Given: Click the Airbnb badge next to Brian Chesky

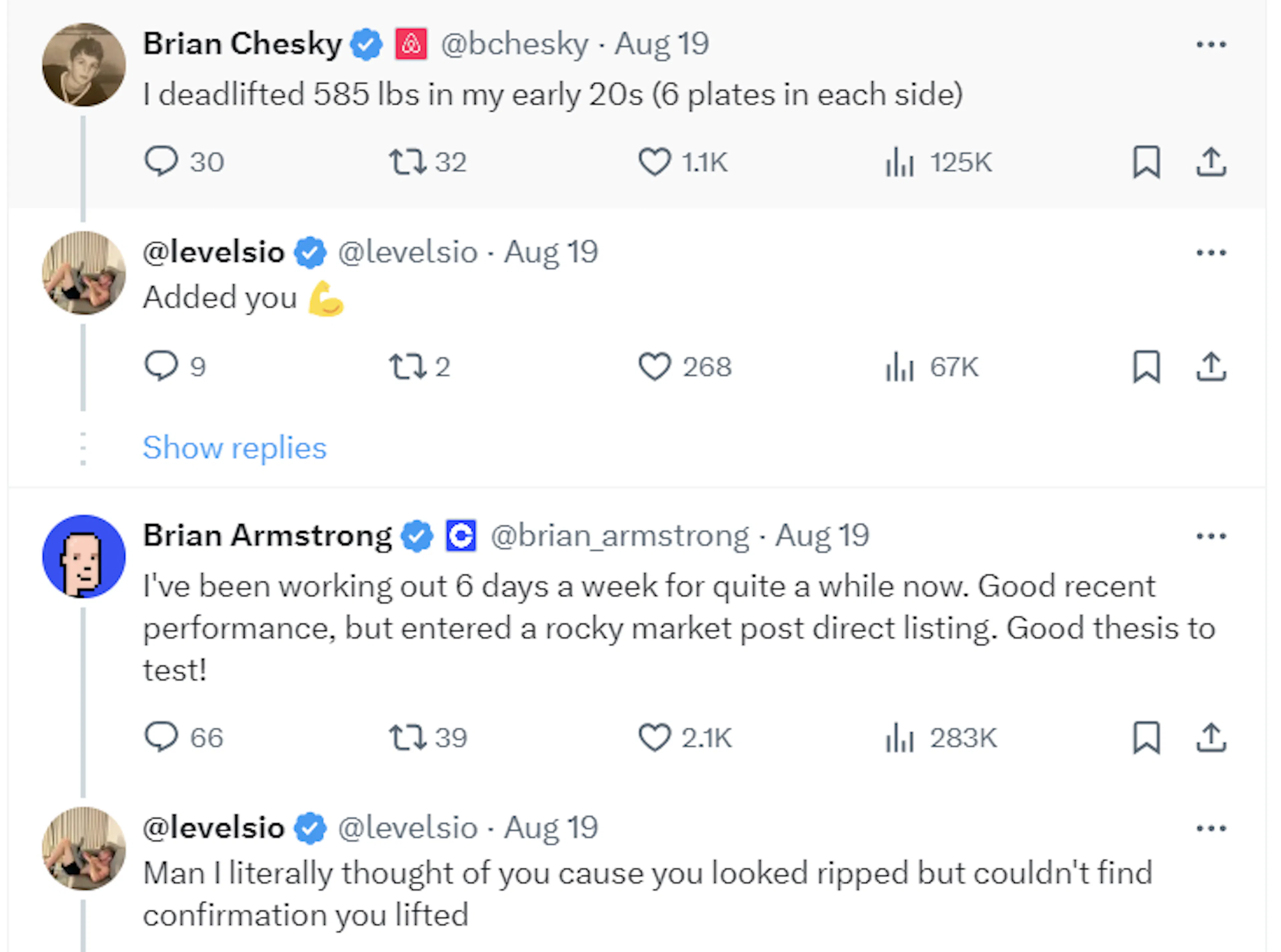Looking at the screenshot, I should coord(410,43).
